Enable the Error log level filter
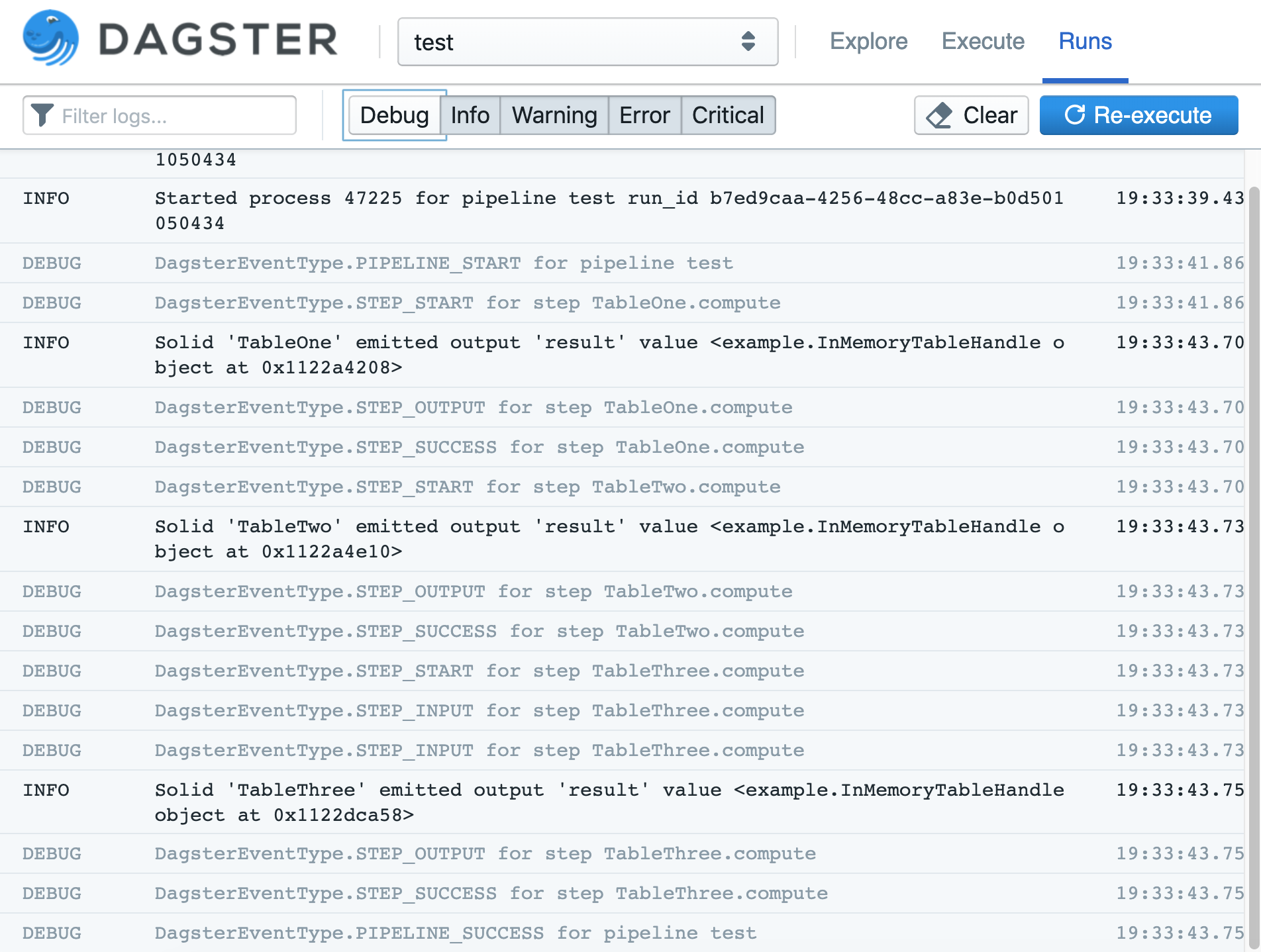 click(x=644, y=115)
